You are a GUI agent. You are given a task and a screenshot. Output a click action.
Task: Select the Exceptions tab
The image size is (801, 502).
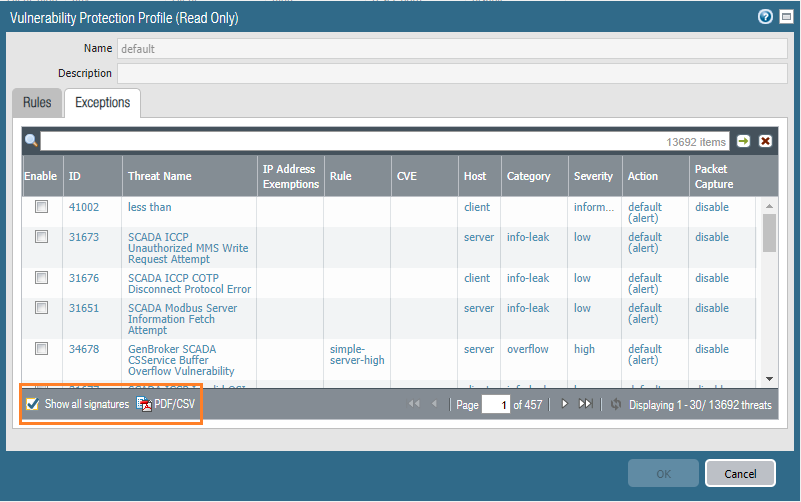coord(102,102)
